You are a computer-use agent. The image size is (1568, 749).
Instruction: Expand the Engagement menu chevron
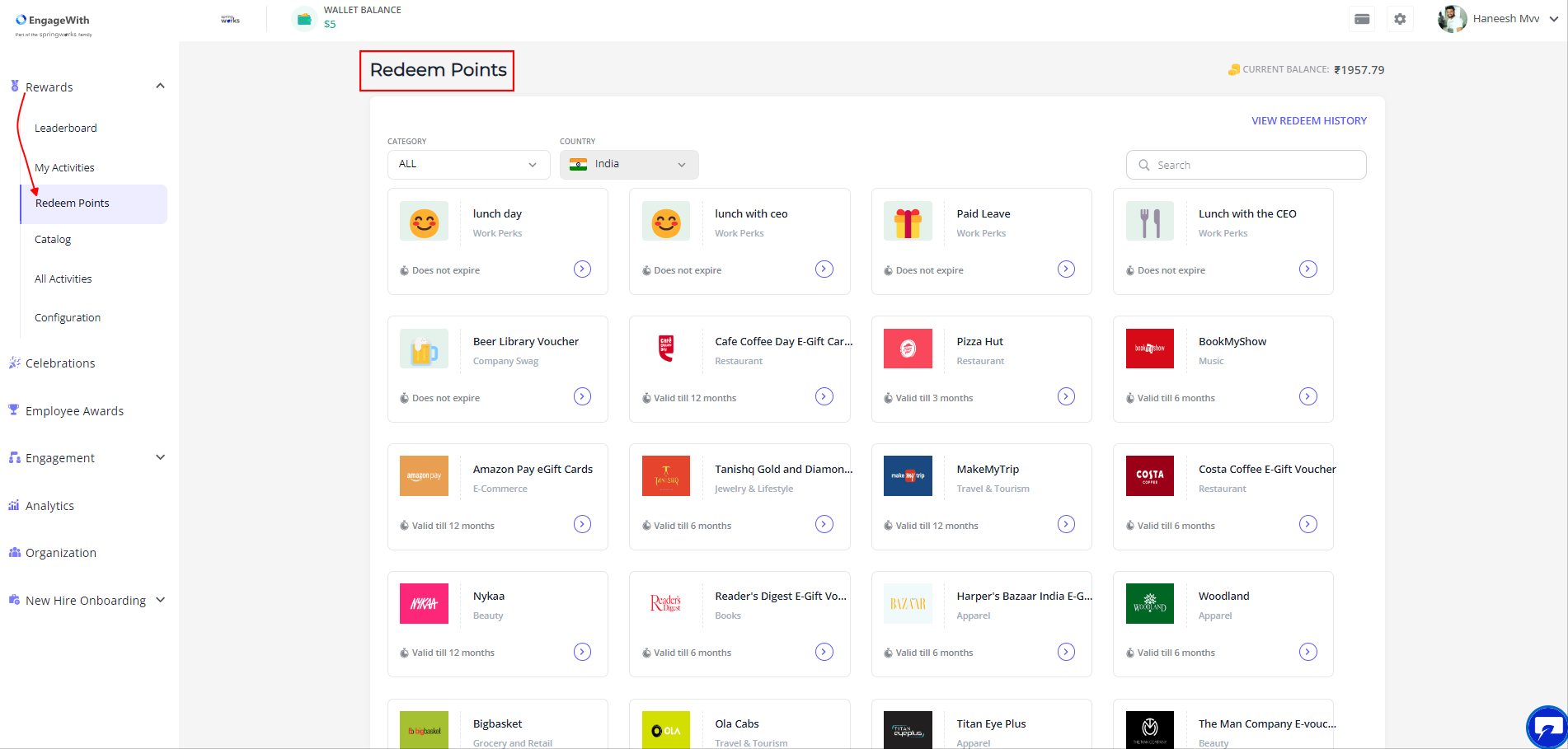[x=160, y=456]
